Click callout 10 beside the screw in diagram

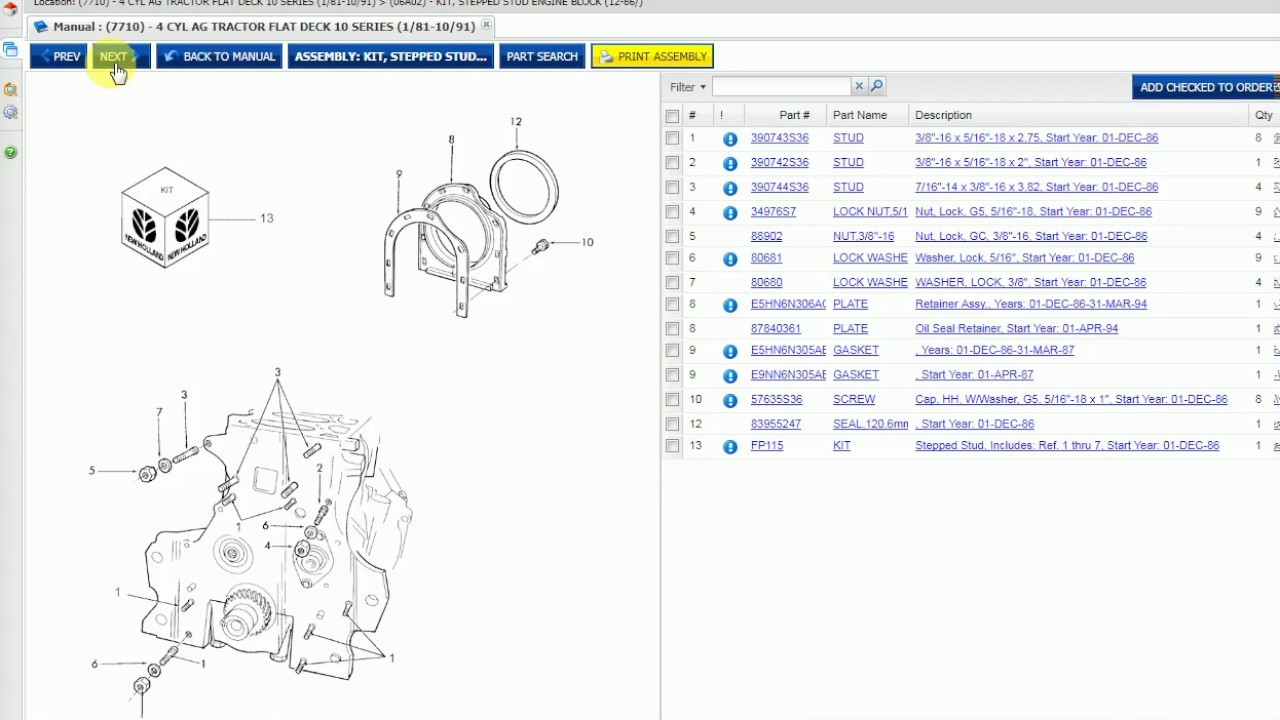(x=587, y=242)
